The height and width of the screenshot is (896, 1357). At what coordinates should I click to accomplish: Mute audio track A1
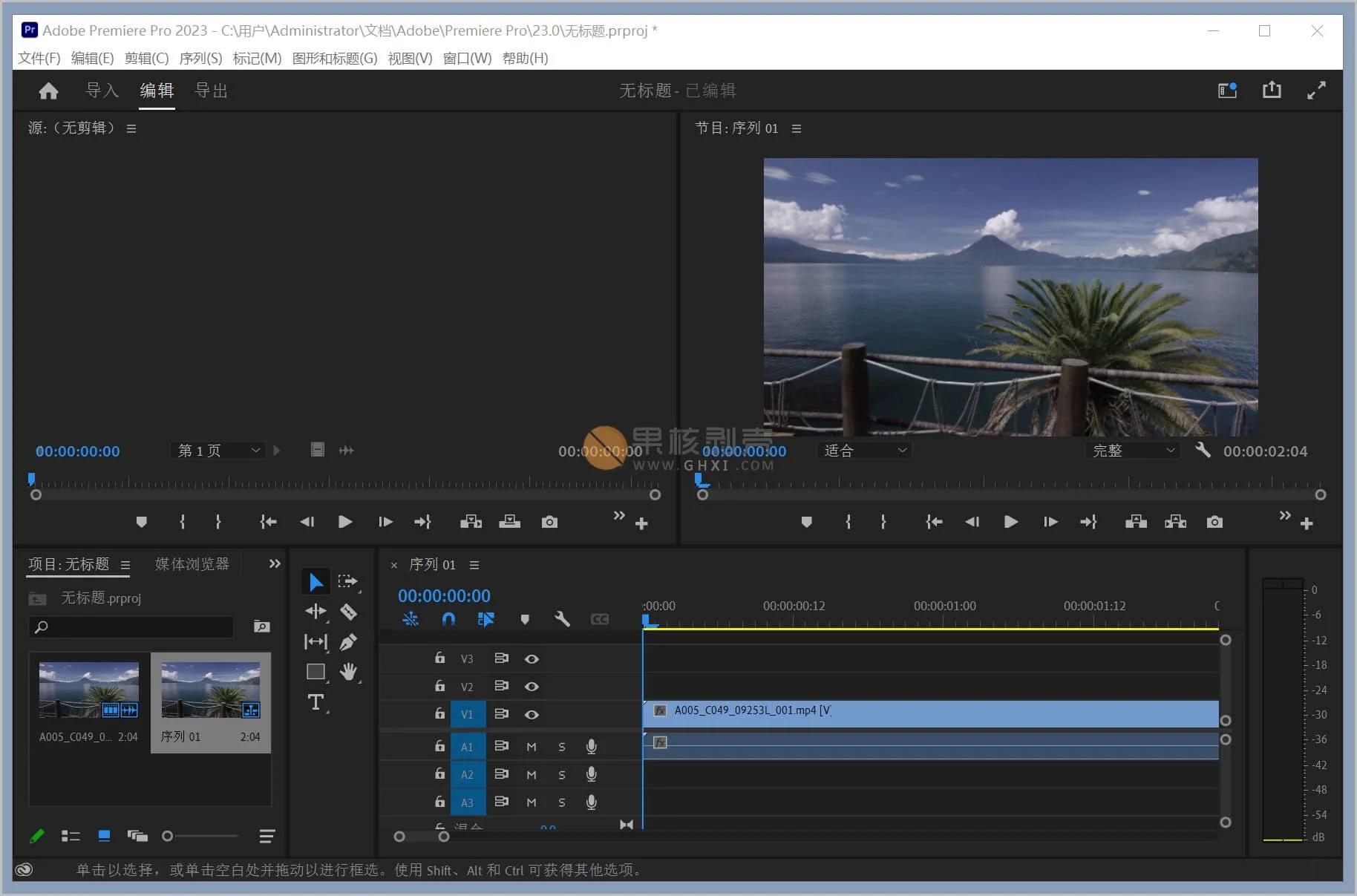coord(532,747)
